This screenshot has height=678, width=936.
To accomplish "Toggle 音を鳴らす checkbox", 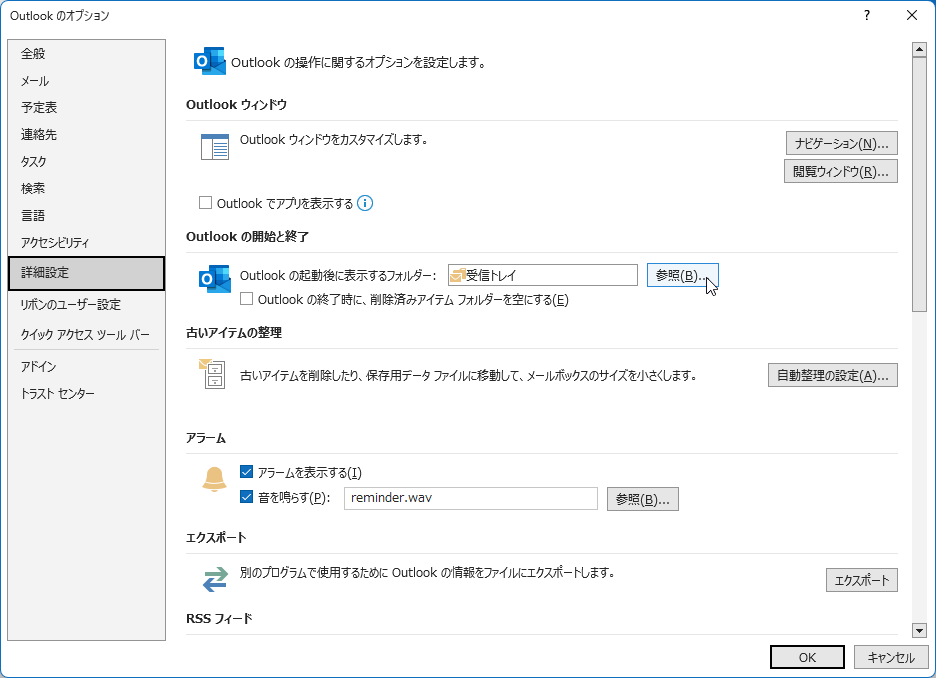I will pyautogui.click(x=247, y=497).
